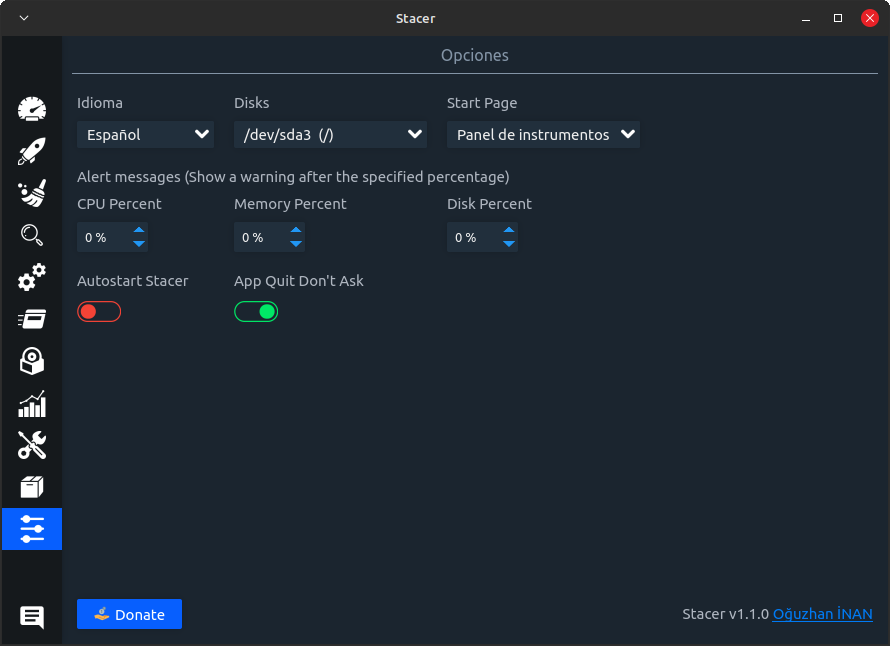Open Processes window-stack icon

click(x=32, y=319)
